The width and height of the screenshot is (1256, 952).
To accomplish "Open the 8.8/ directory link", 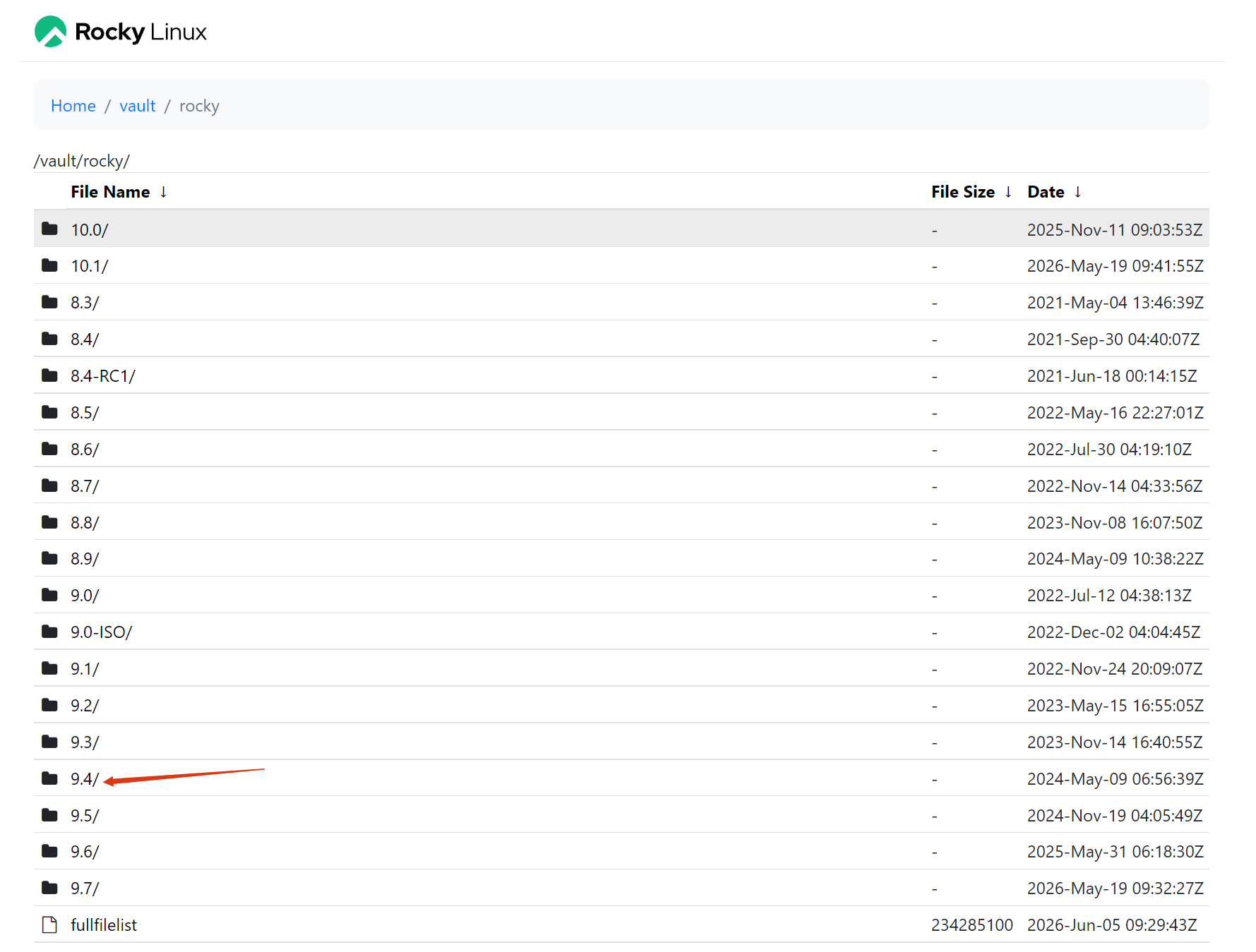I will click(85, 523).
